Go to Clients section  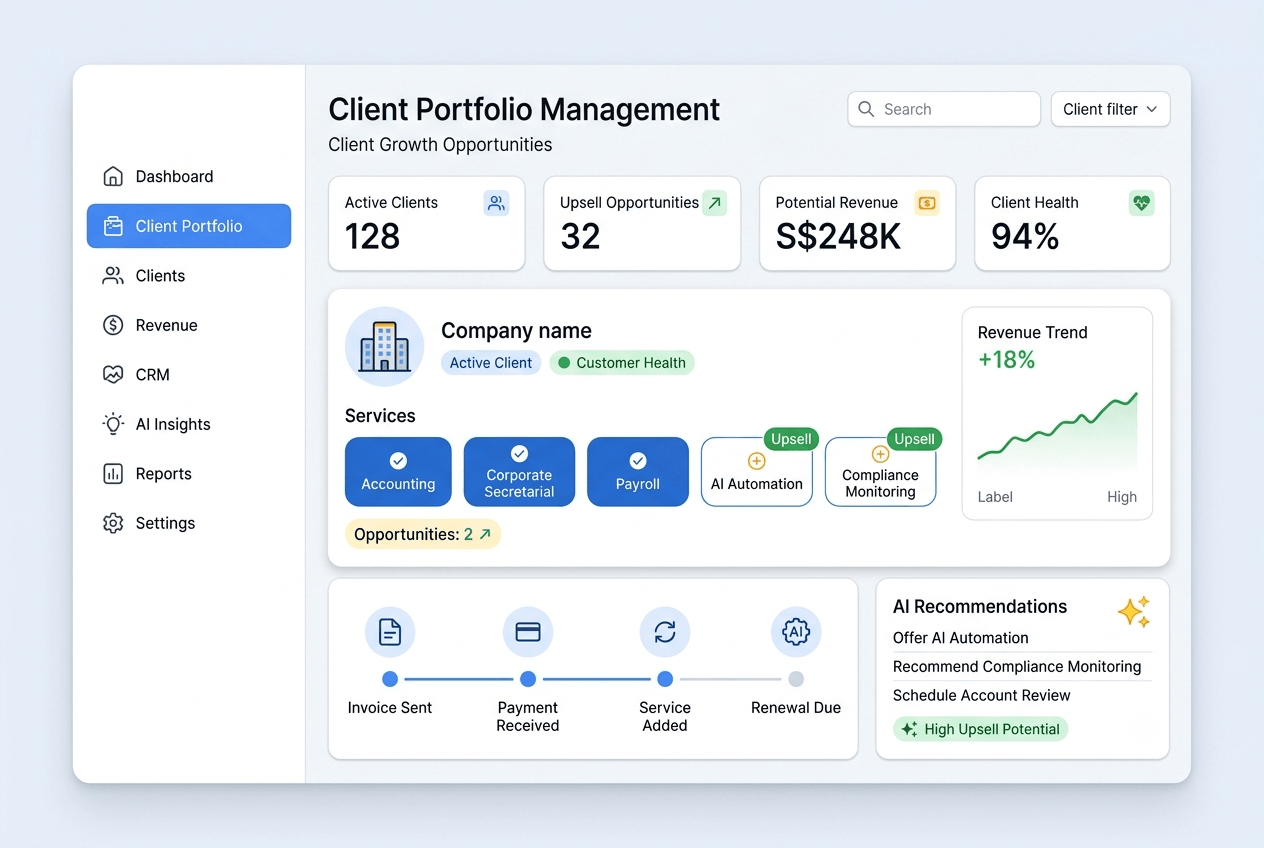pos(189,276)
